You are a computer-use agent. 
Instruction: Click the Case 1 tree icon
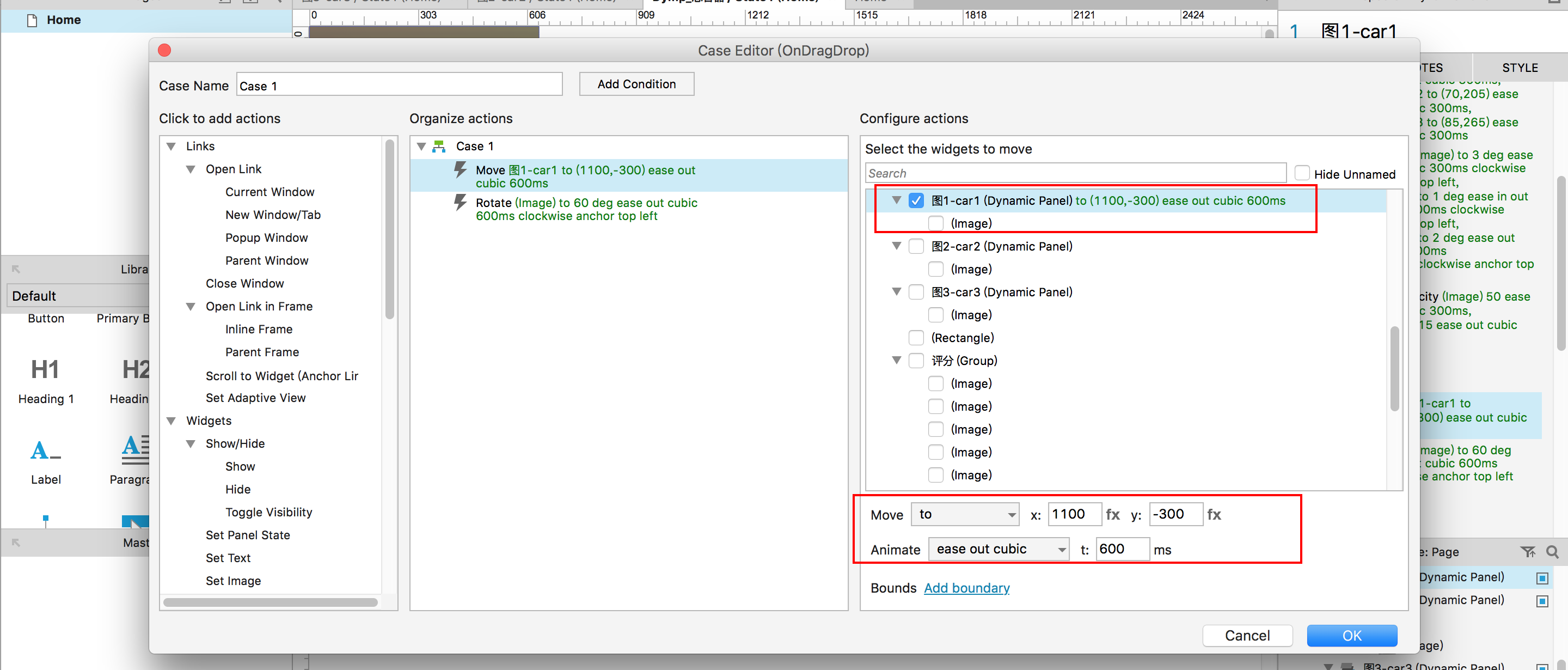coord(438,146)
